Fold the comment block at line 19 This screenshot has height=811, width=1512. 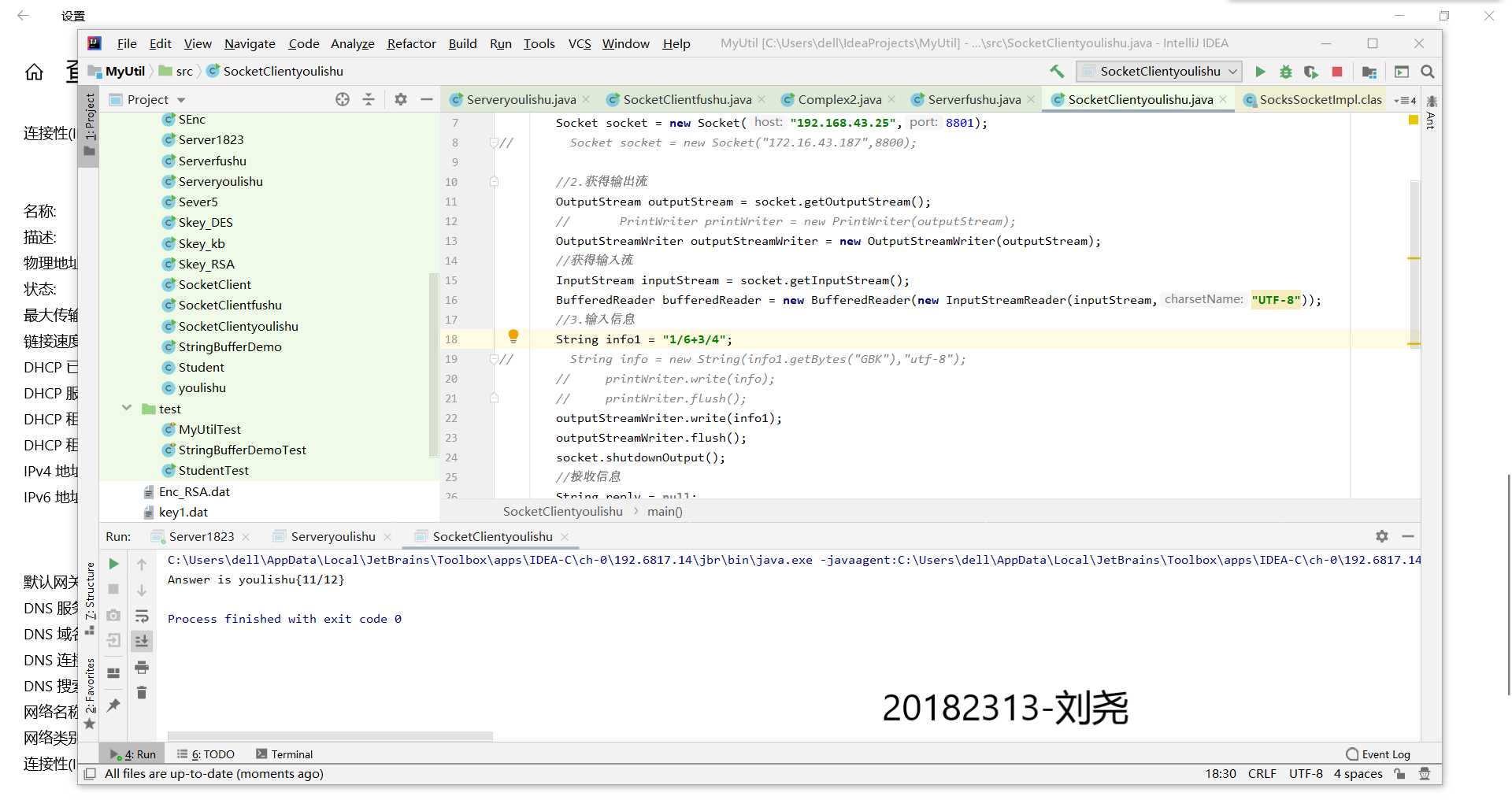[x=494, y=359]
